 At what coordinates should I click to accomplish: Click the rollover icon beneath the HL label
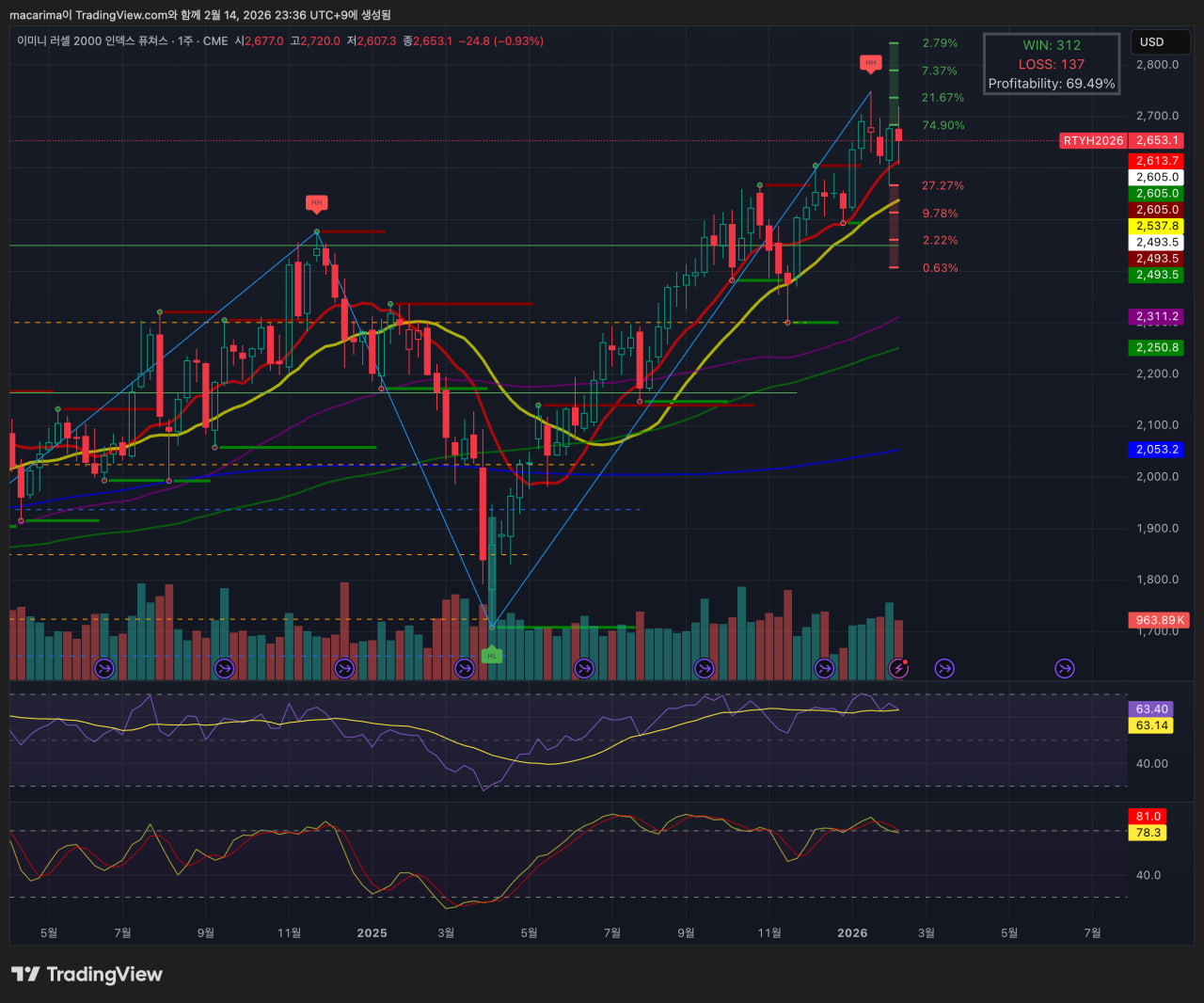pos(464,668)
